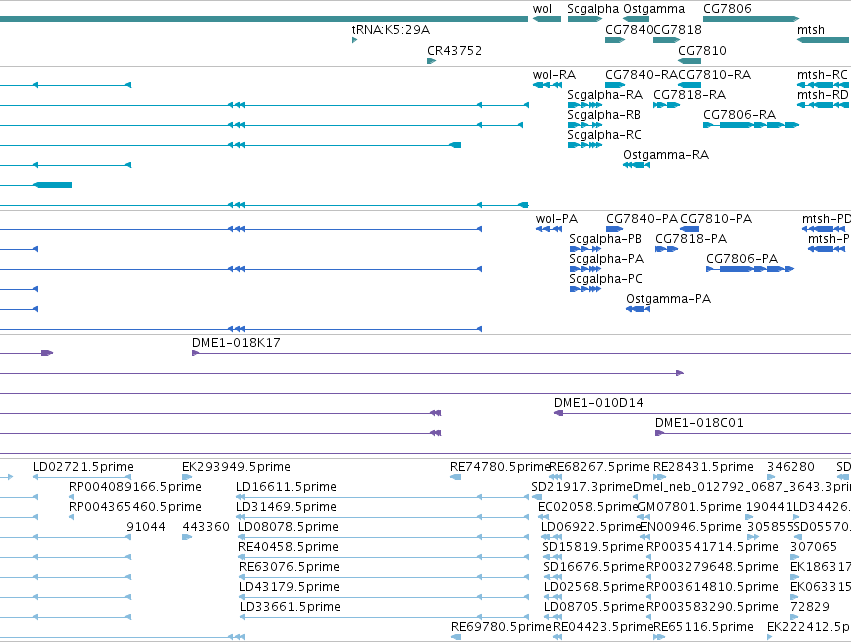Select the Scgalpha-PC protein glyph
The image size is (851, 642).
(585, 289)
